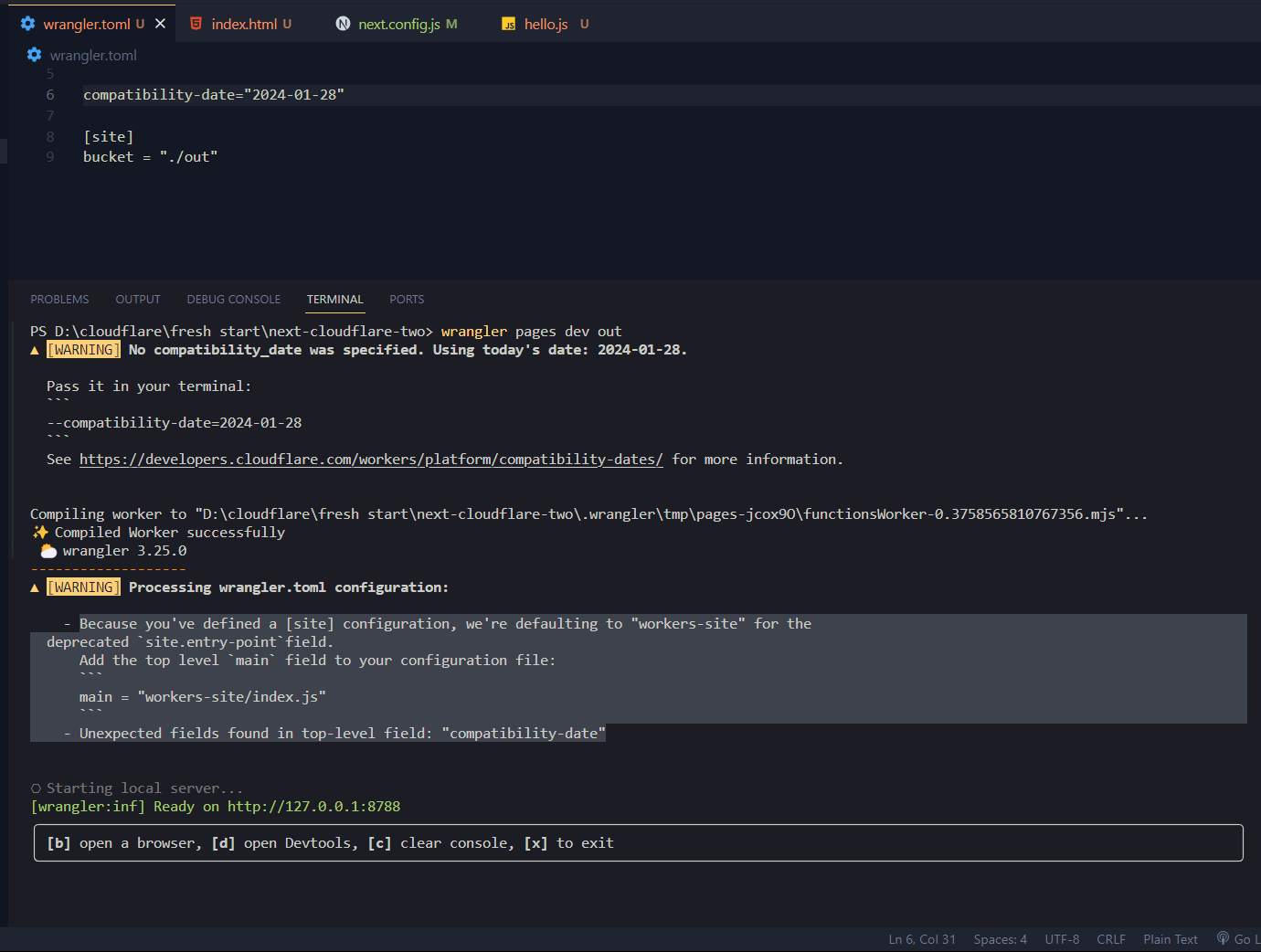Click the breadcrumb gear icon beside wrangler.toml
The height and width of the screenshot is (952, 1261).
(x=35, y=55)
